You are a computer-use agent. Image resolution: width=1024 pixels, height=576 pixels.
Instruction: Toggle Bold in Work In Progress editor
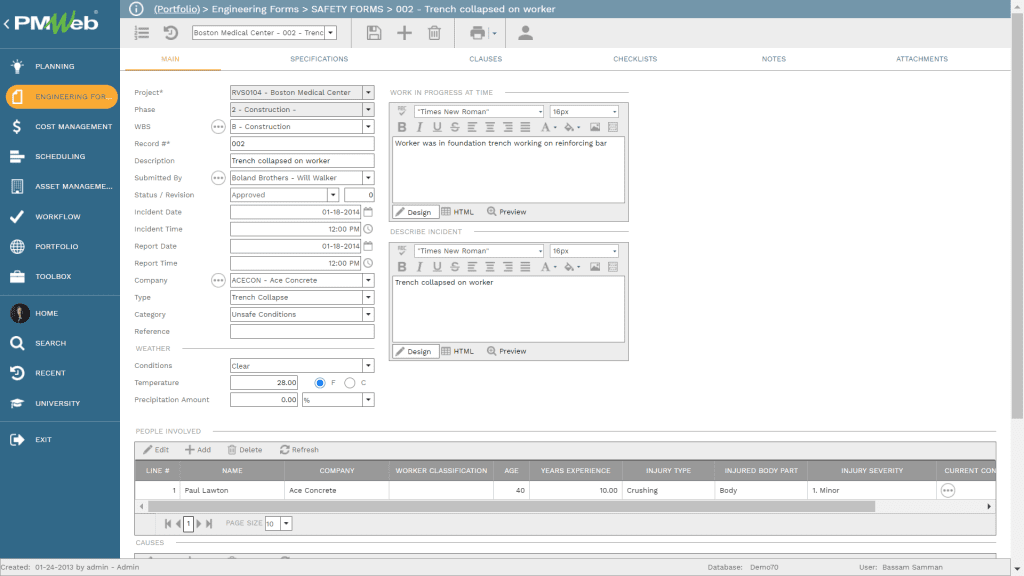click(402, 127)
